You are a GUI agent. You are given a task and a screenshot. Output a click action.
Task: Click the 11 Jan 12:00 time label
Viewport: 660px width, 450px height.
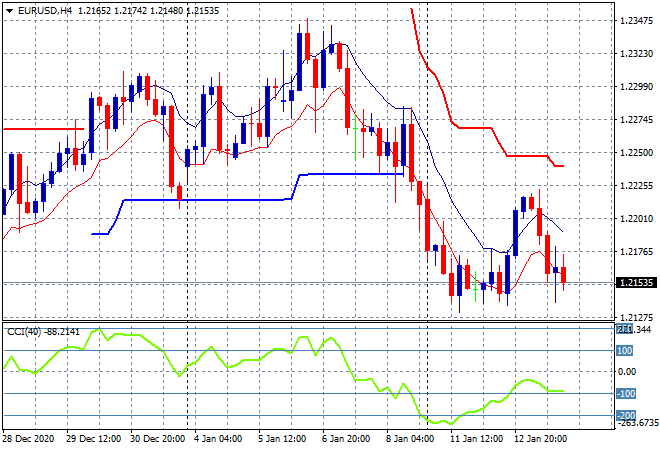pyautogui.click(x=476, y=439)
